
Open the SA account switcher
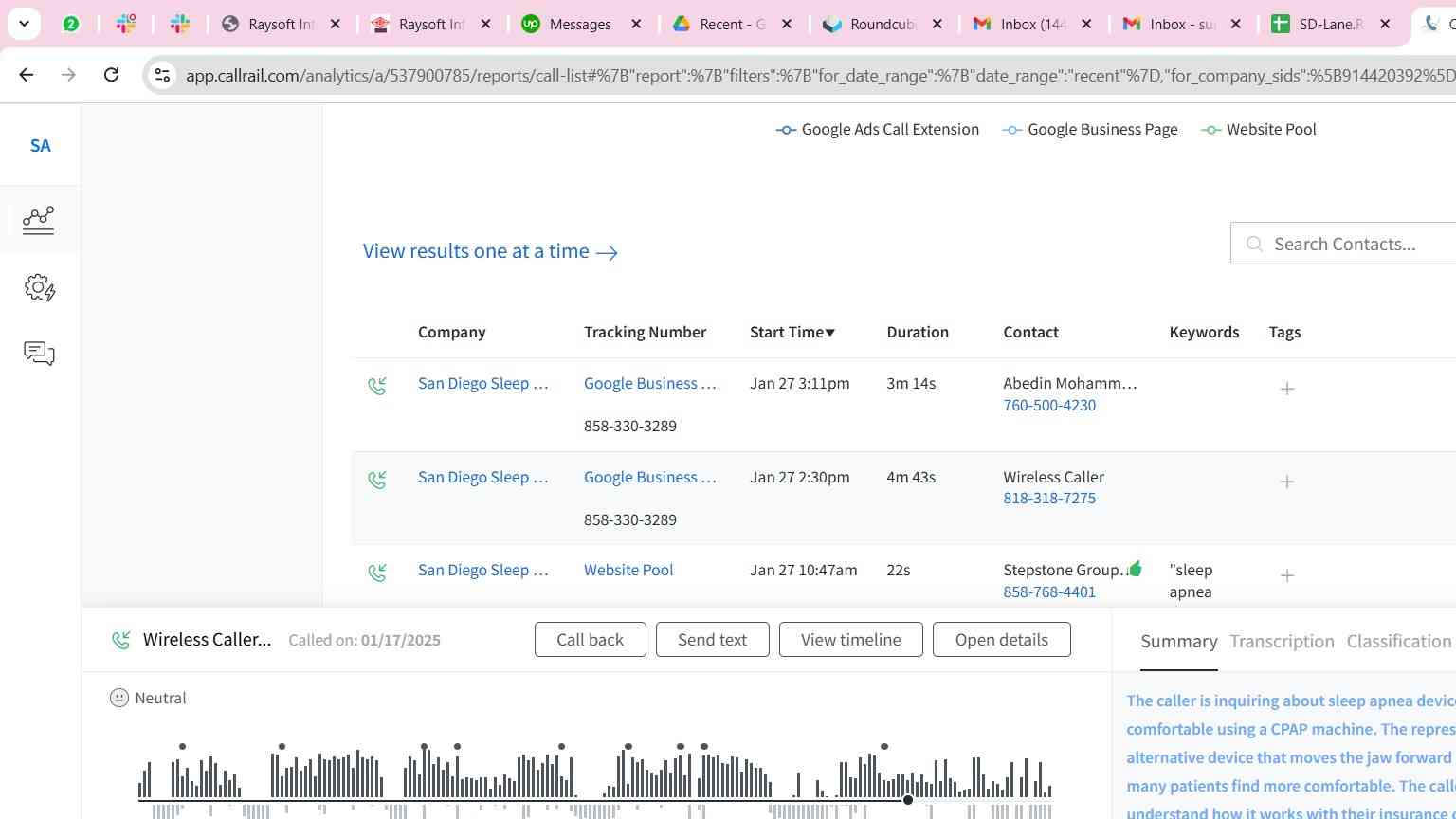pos(40,145)
